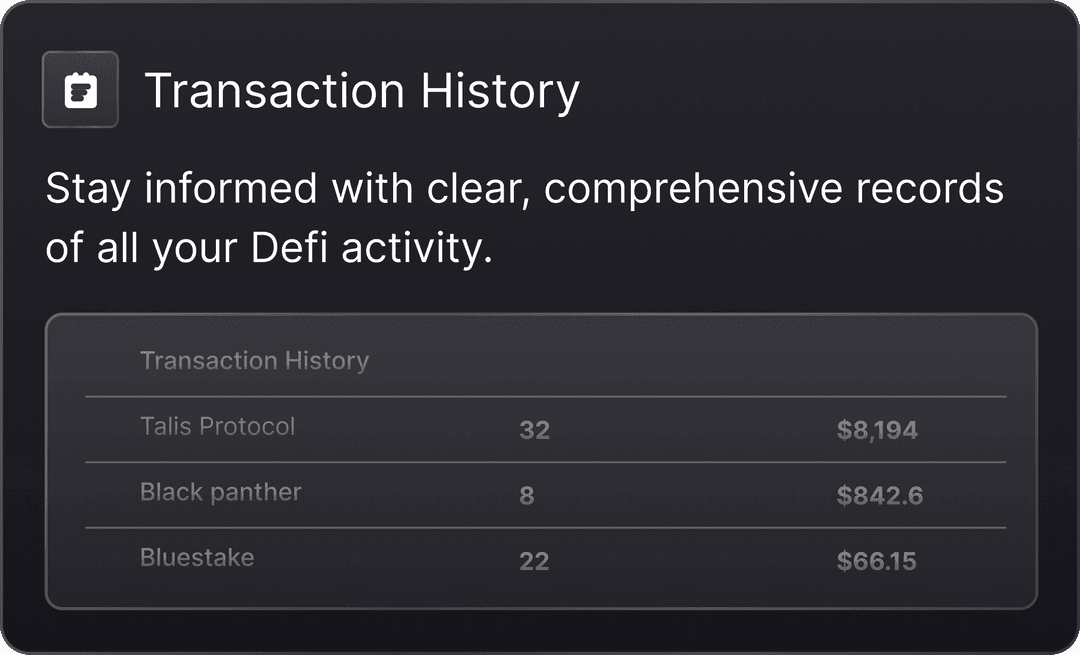1080x655 pixels.
Task: Click the count 8 for Black panther
Action: (x=527, y=496)
